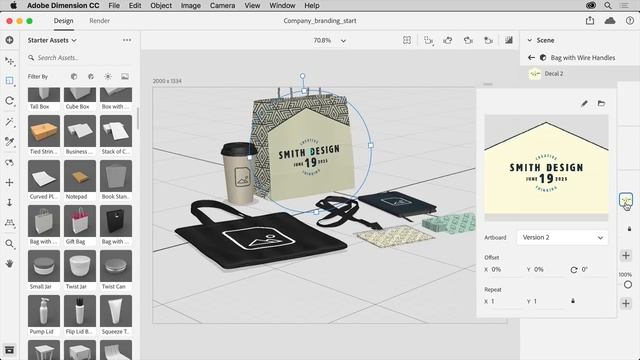
Task: Click the plus button below 100% slider
Action: tap(626, 303)
